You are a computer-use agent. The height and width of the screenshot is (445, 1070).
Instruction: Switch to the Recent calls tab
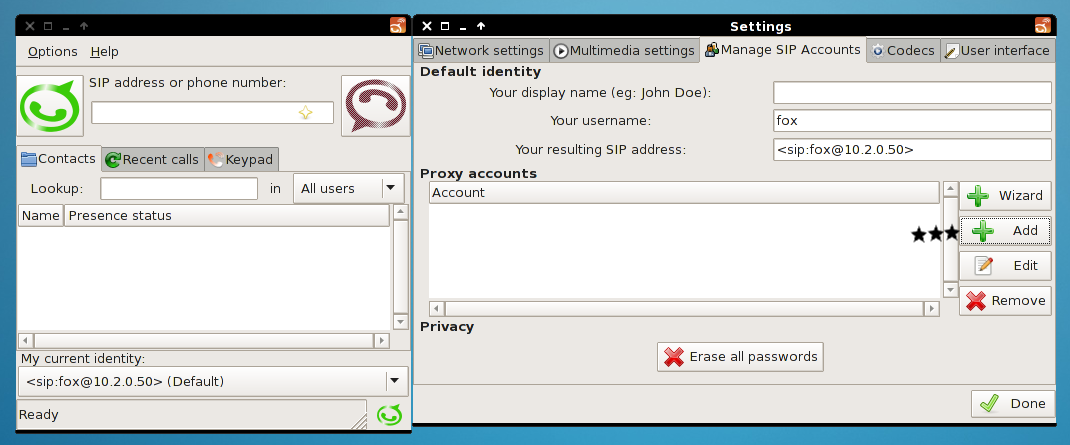click(152, 159)
